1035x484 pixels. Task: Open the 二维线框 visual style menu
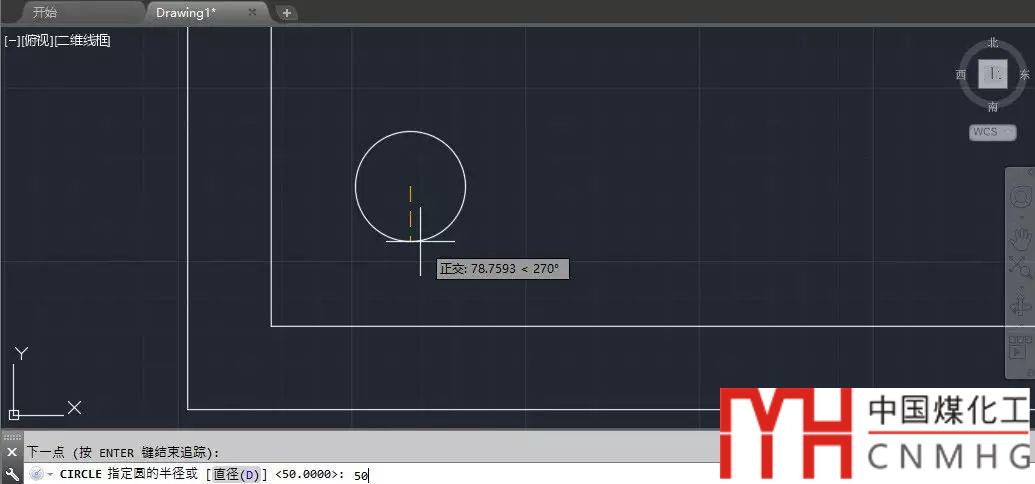(82, 41)
